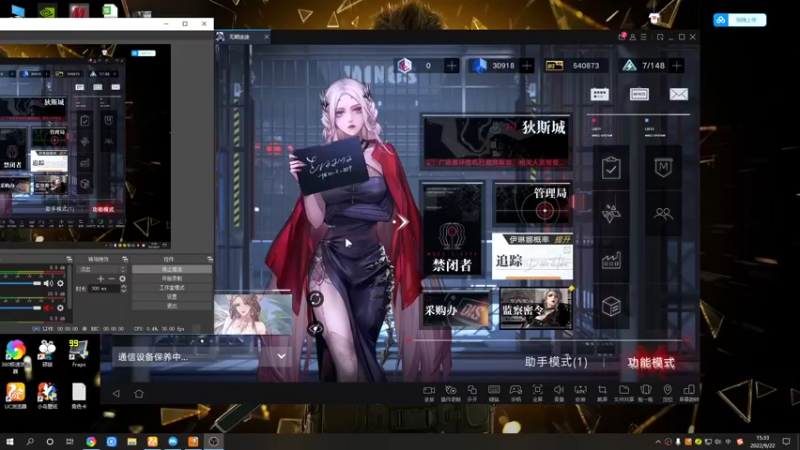
Task: Click OBS studio mode button
Action: click(172, 288)
